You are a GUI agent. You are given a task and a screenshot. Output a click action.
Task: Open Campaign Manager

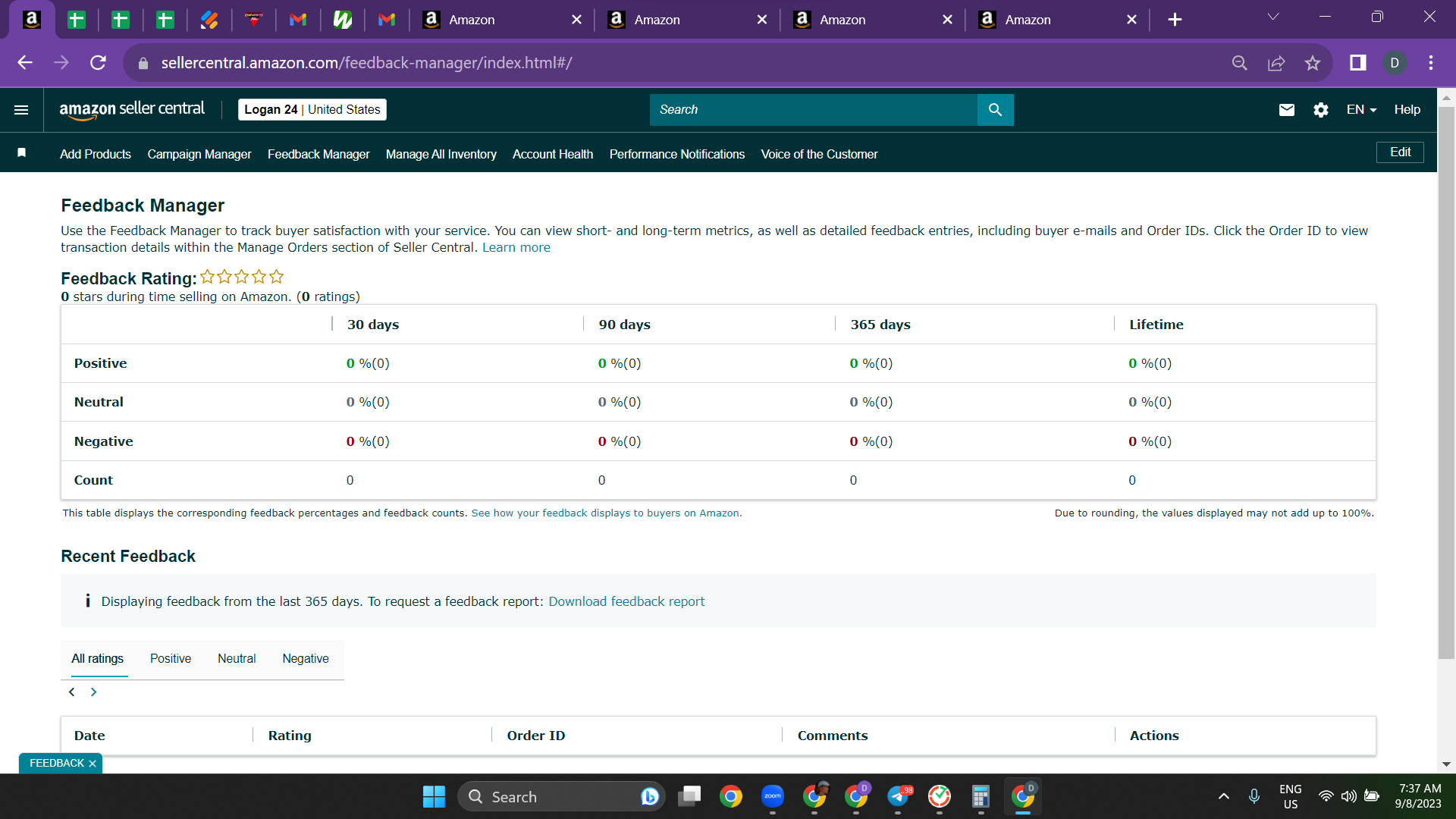click(199, 154)
